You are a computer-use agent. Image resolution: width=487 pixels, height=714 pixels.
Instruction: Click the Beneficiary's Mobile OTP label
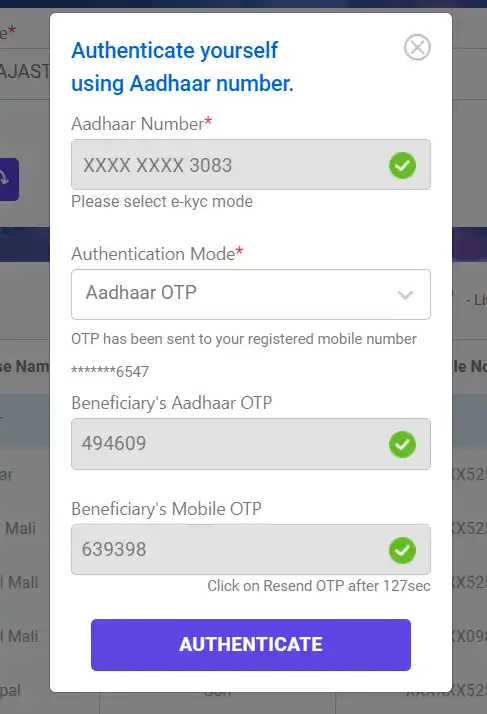tap(167, 509)
